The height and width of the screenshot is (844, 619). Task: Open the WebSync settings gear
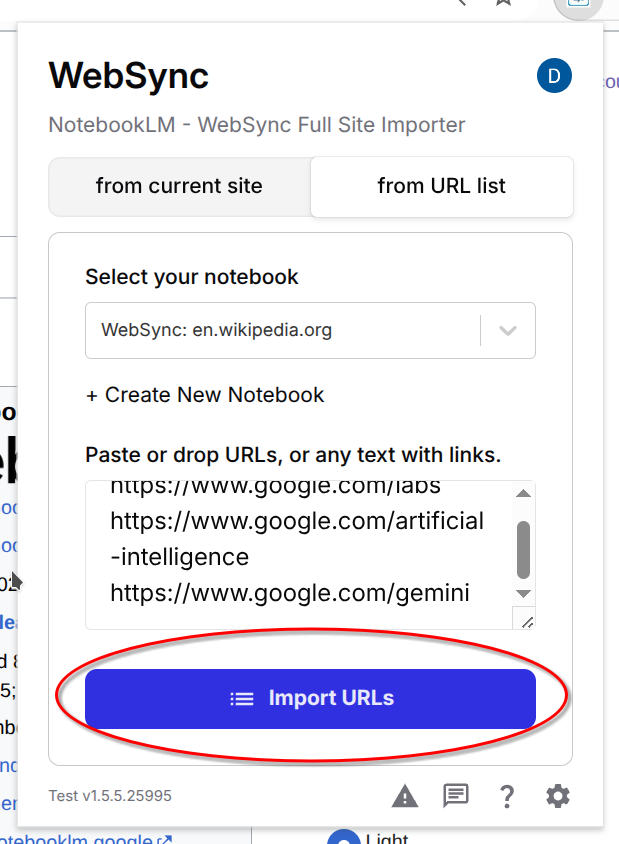557,796
